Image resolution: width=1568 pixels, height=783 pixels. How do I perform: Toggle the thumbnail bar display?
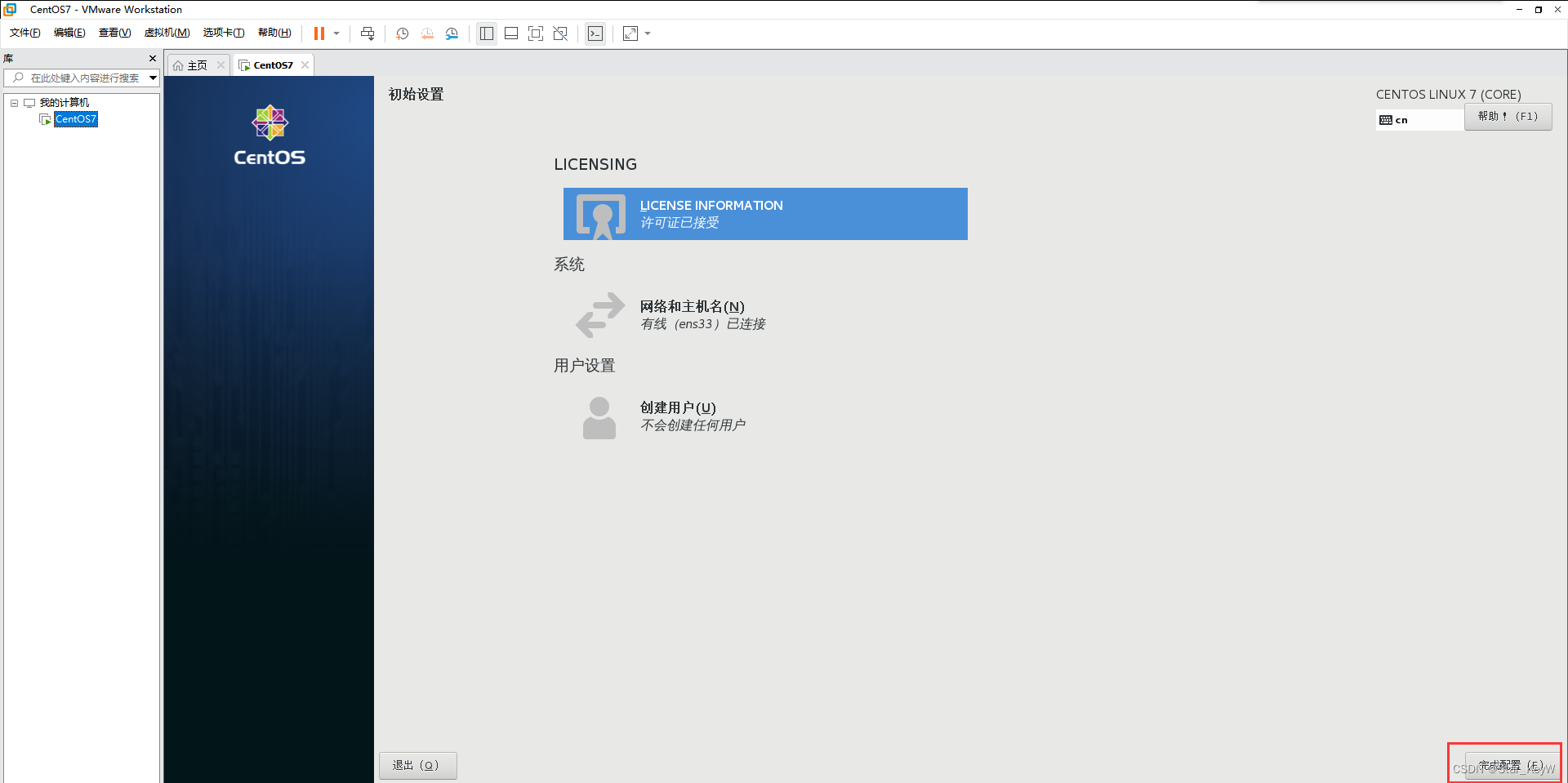(x=510, y=33)
